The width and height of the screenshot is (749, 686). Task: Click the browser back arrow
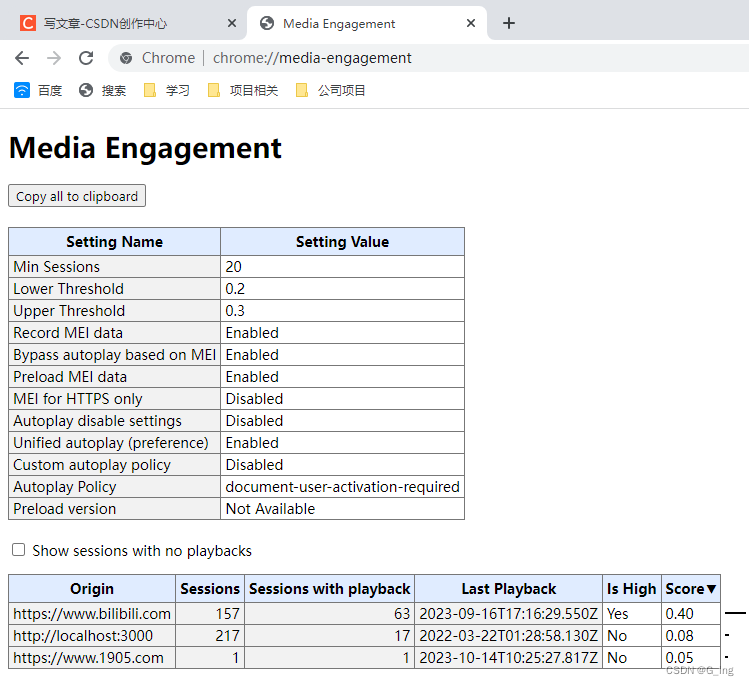pos(22,58)
